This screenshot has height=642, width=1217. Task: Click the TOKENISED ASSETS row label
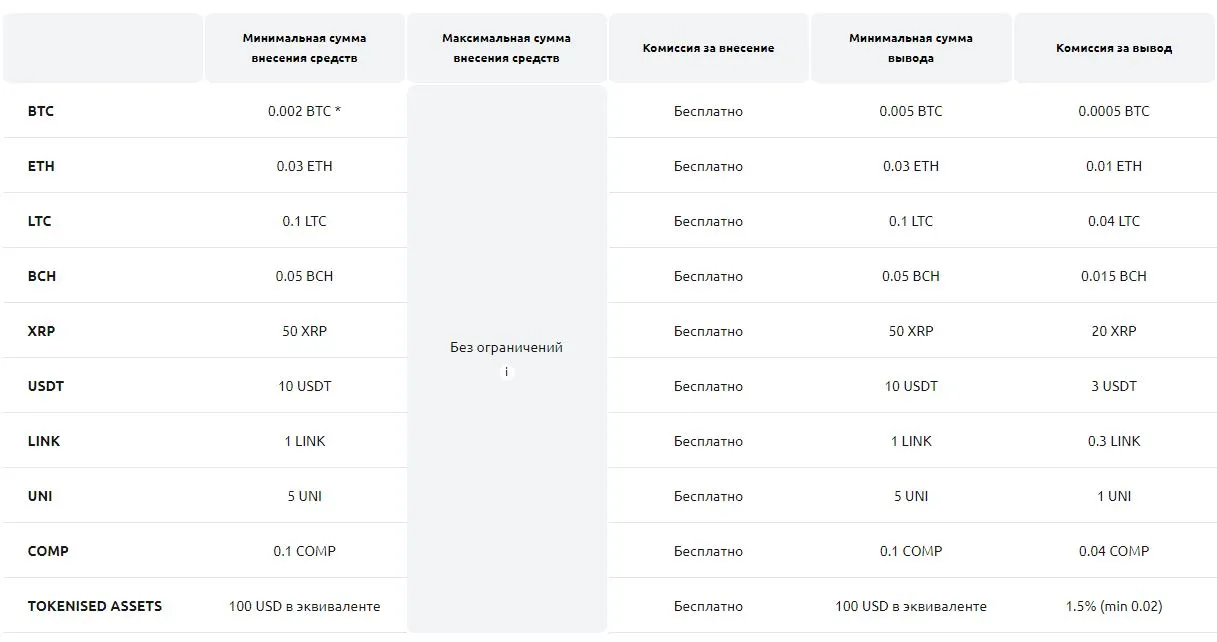tap(95, 606)
